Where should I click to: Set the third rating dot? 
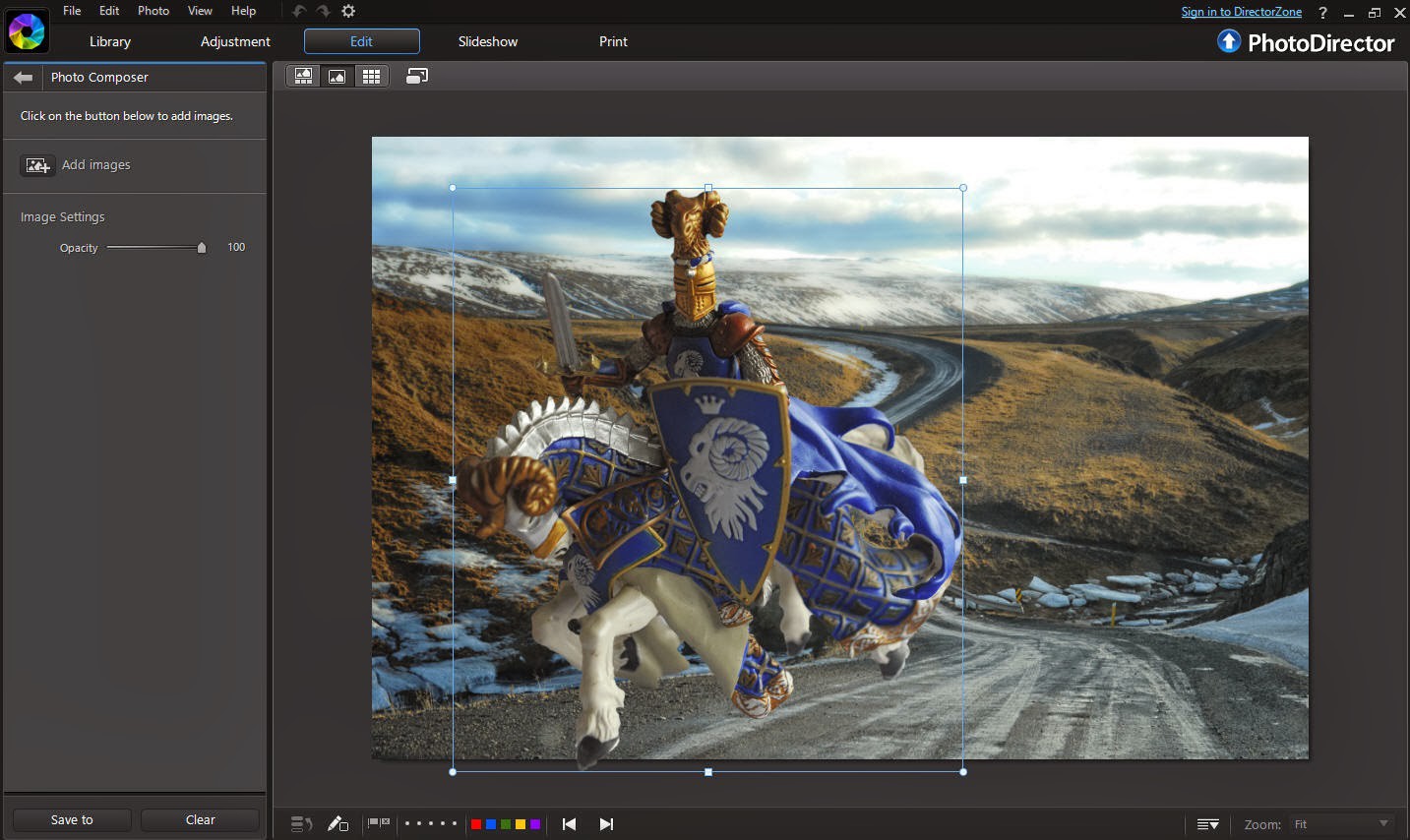pos(431,823)
